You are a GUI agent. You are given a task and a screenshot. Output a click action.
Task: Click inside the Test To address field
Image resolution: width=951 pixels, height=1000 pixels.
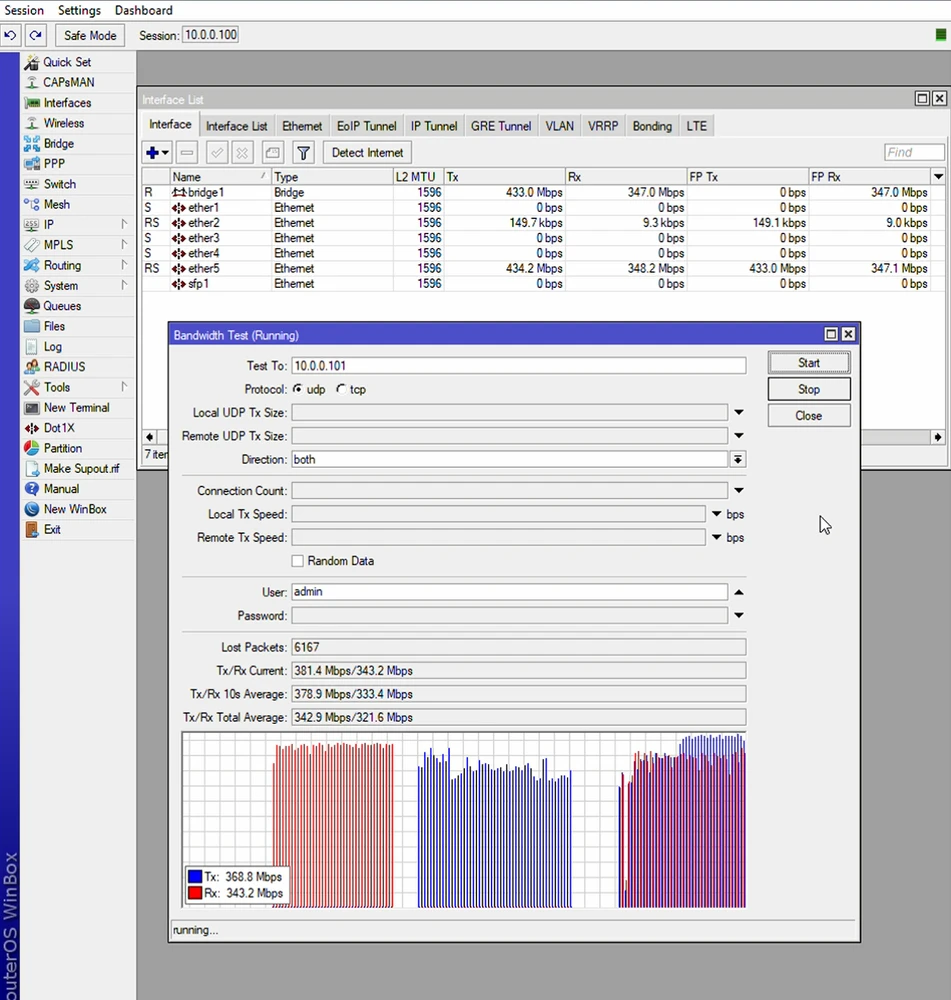pyautogui.click(x=500, y=365)
